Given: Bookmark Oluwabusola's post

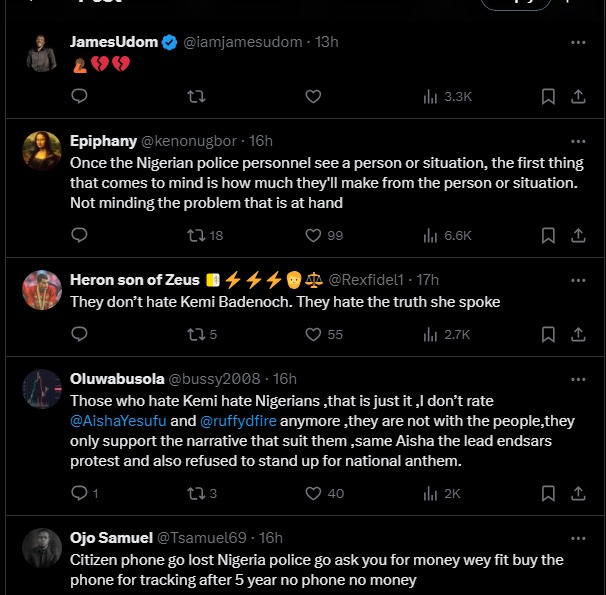Looking at the screenshot, I should tap(548, 493).
